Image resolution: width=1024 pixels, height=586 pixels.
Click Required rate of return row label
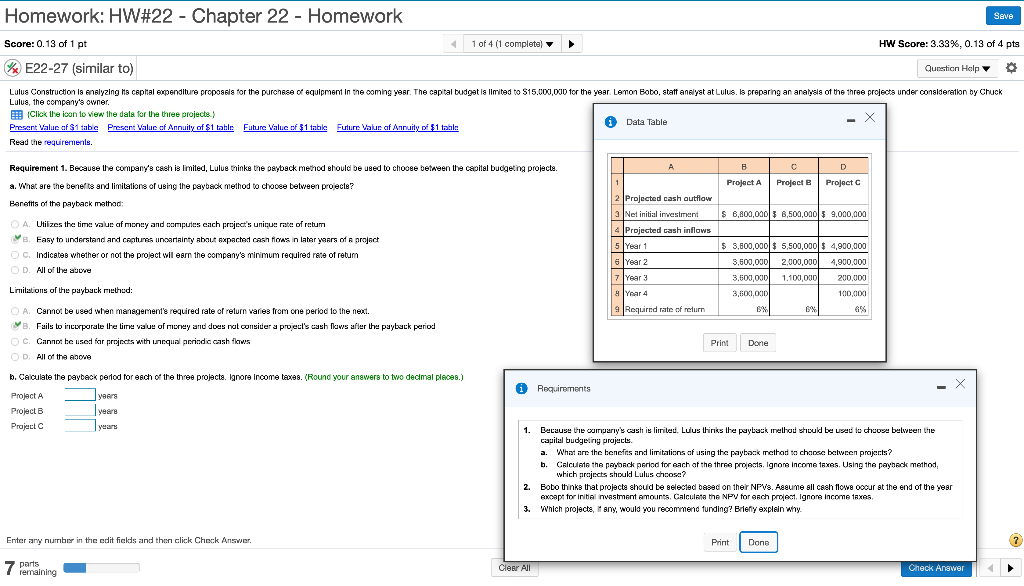665,310
